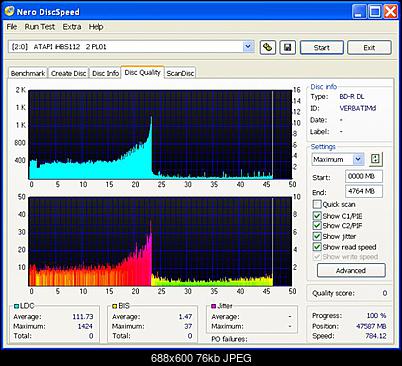Image resolution: width=402 pixels, height=366 pixels.
Task: Click the End position field 4764 MB
Action: (x=364, y=191)
